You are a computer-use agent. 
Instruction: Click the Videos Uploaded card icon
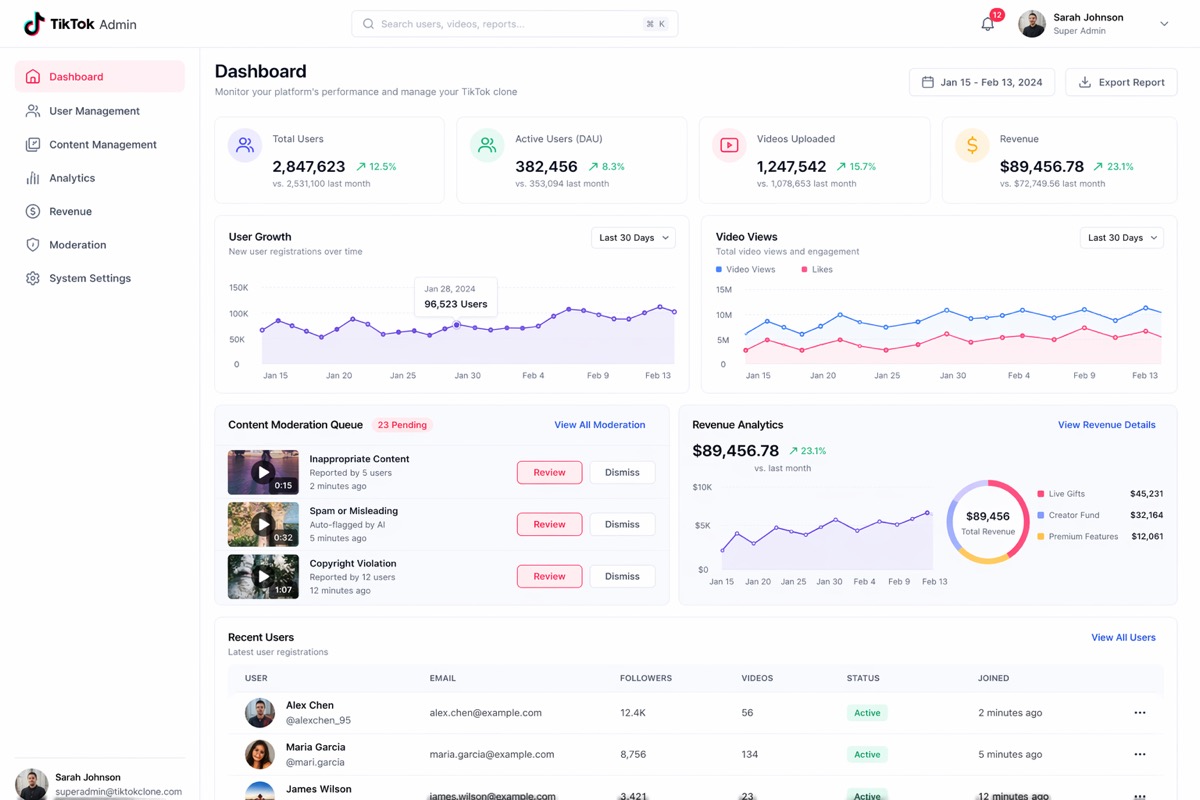[729, 145]
